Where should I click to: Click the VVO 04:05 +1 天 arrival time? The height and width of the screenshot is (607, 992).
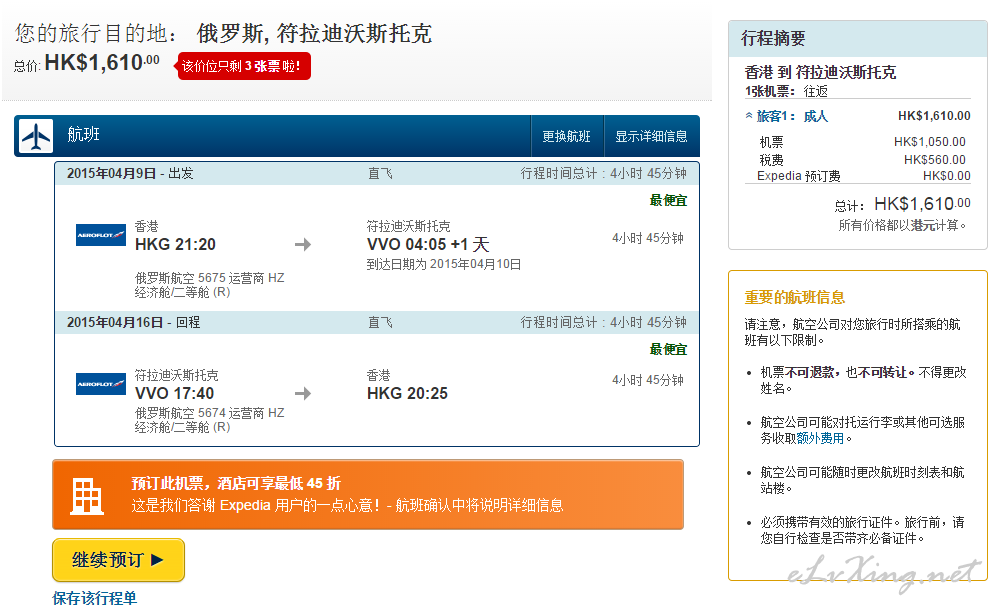[x=428, y=244]
